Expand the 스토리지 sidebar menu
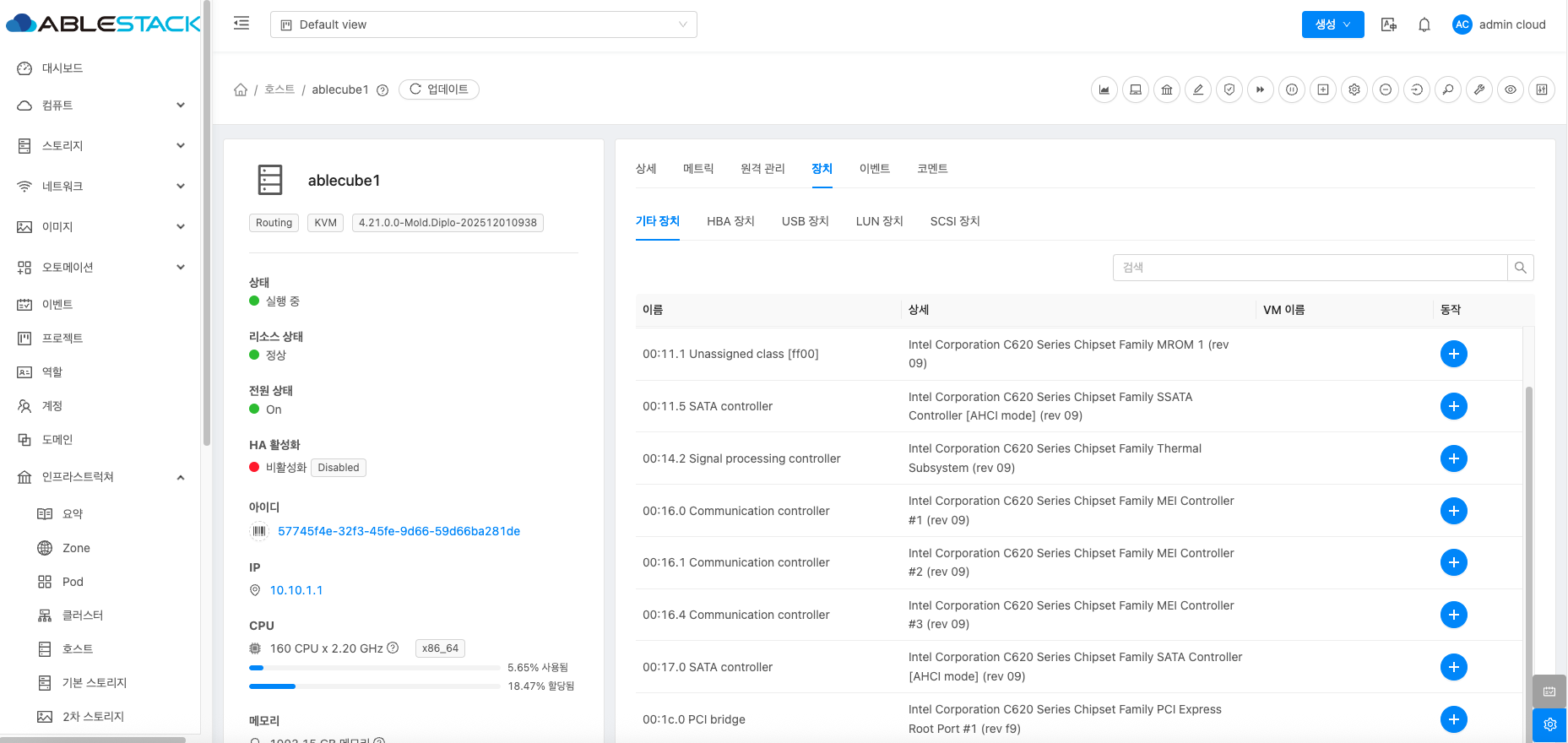Screen dimensions: 1568x743 pos(100,145)
